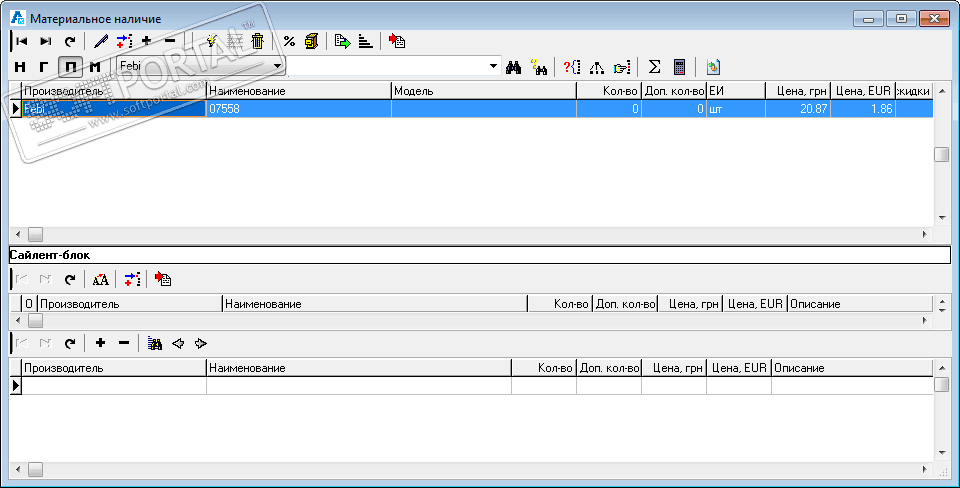
Task: Go to first record in top toolbar
Action: pyautogui.click(x=22, y=41)
